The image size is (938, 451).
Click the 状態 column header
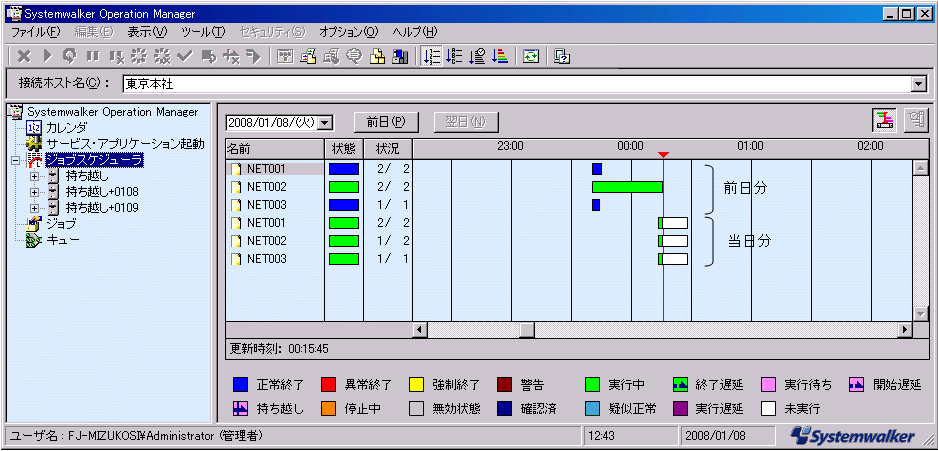(x=343, y=147)
